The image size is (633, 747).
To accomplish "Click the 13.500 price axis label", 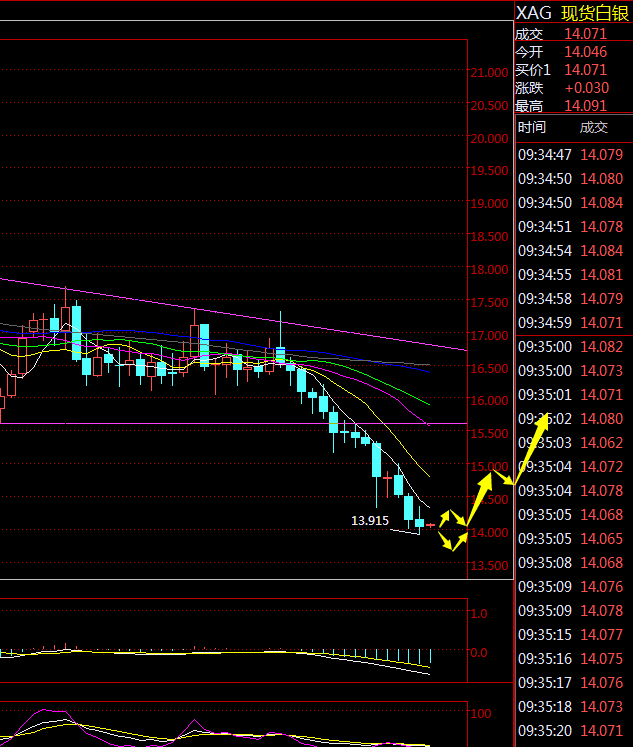I will click(x=490, y=566).
